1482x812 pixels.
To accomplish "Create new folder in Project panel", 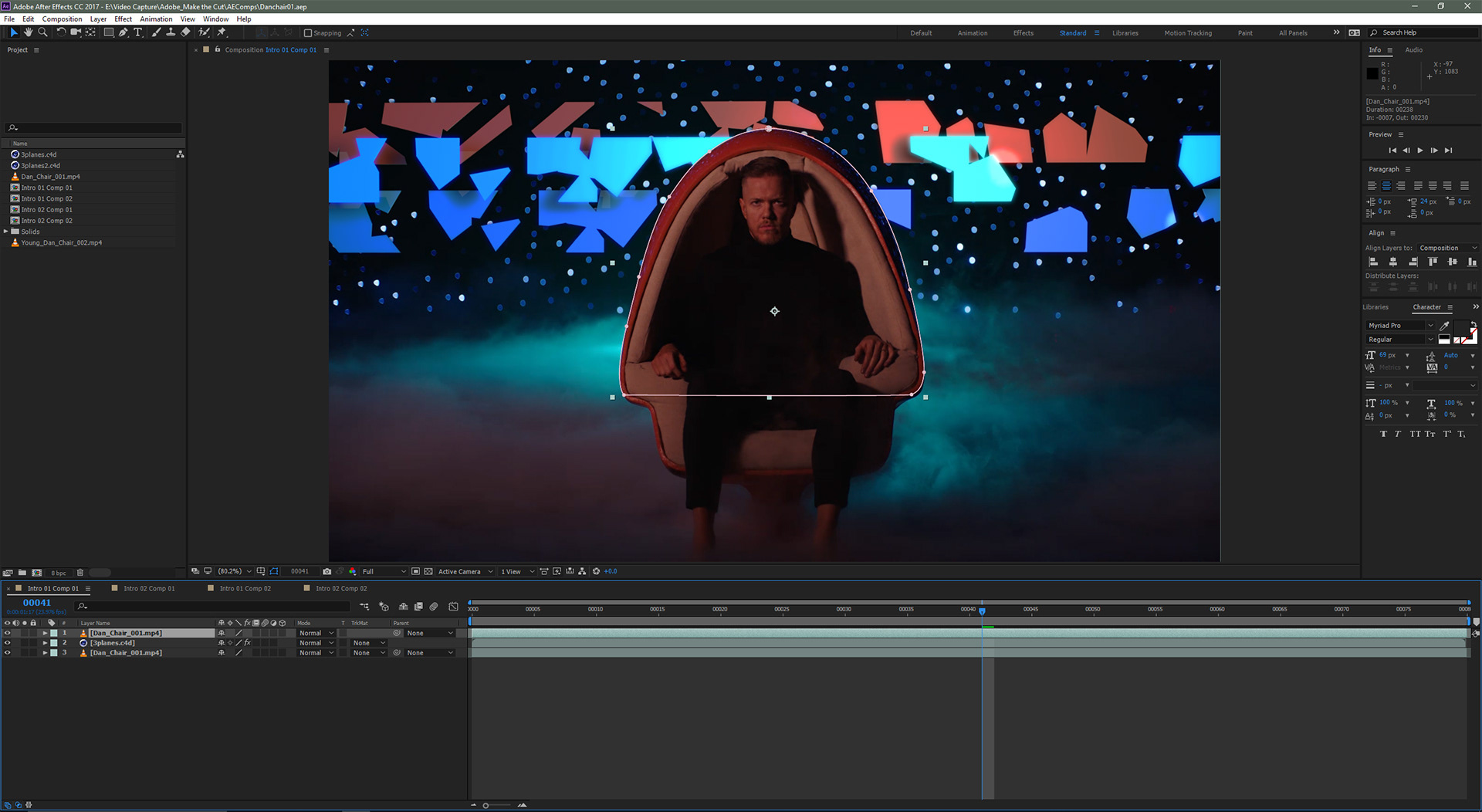I will pyautogui.click(x=22, y=573).
